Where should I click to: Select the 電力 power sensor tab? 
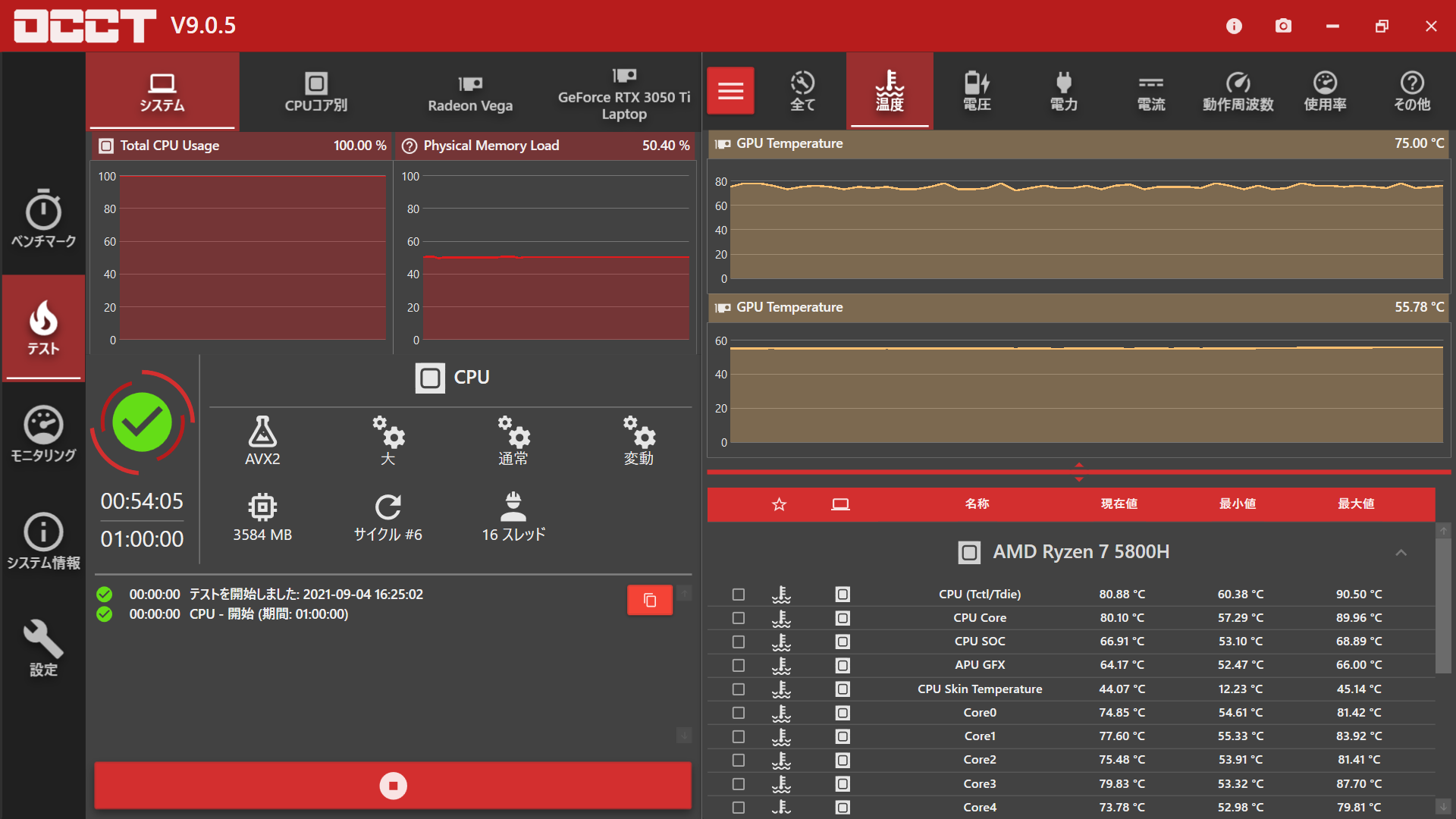pos(1064,91)
